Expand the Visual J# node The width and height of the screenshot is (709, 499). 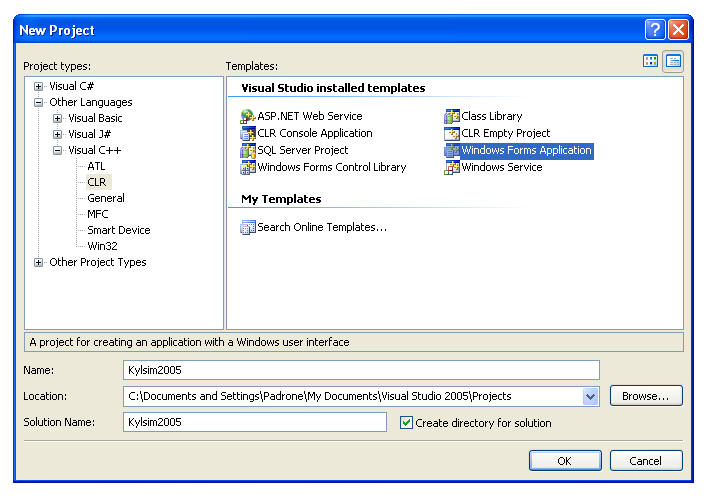[57, 134]
